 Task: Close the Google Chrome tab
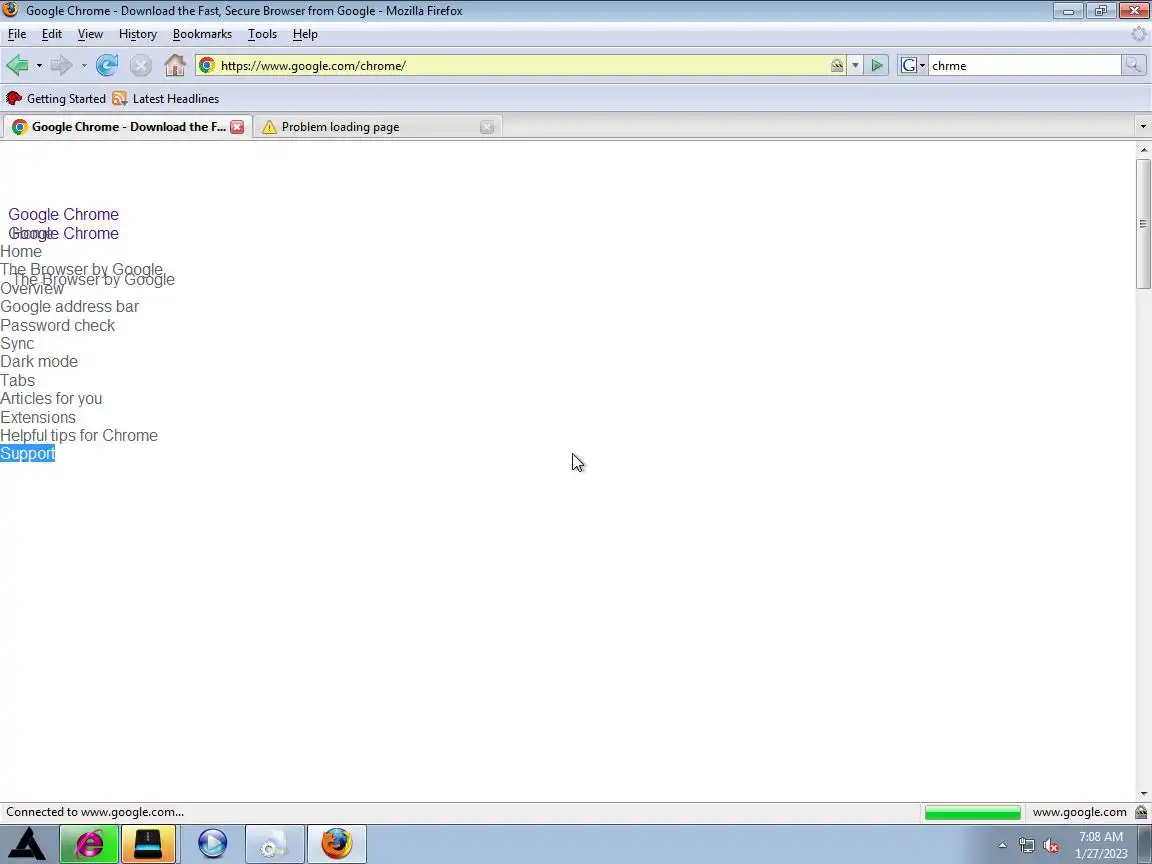coord(237,126)
